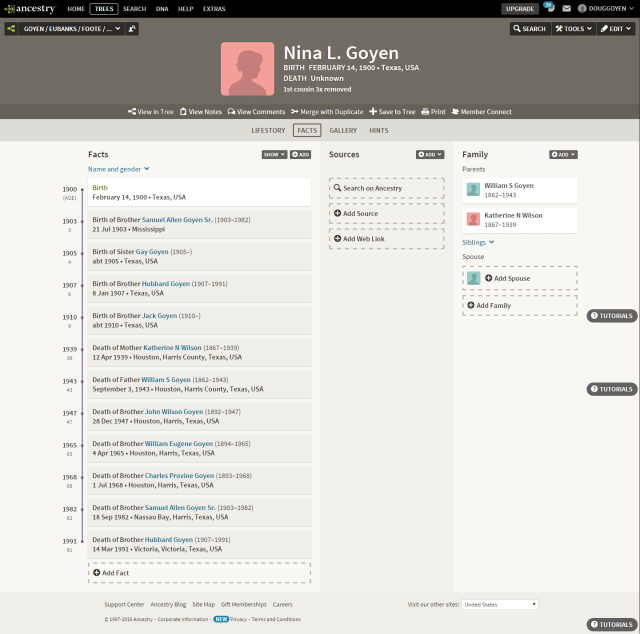The width and height of the screenshot is (640, 634).
Task: Select the Birth fact card
Action: (x=199, y=192)
